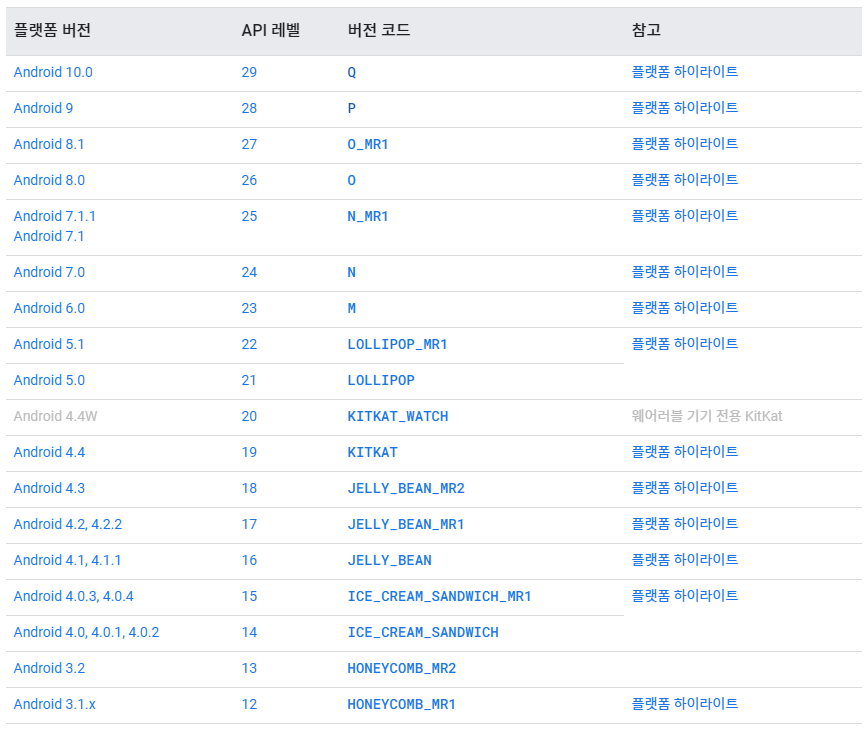Click the LOLLIPOP version code link

(381, 381)
